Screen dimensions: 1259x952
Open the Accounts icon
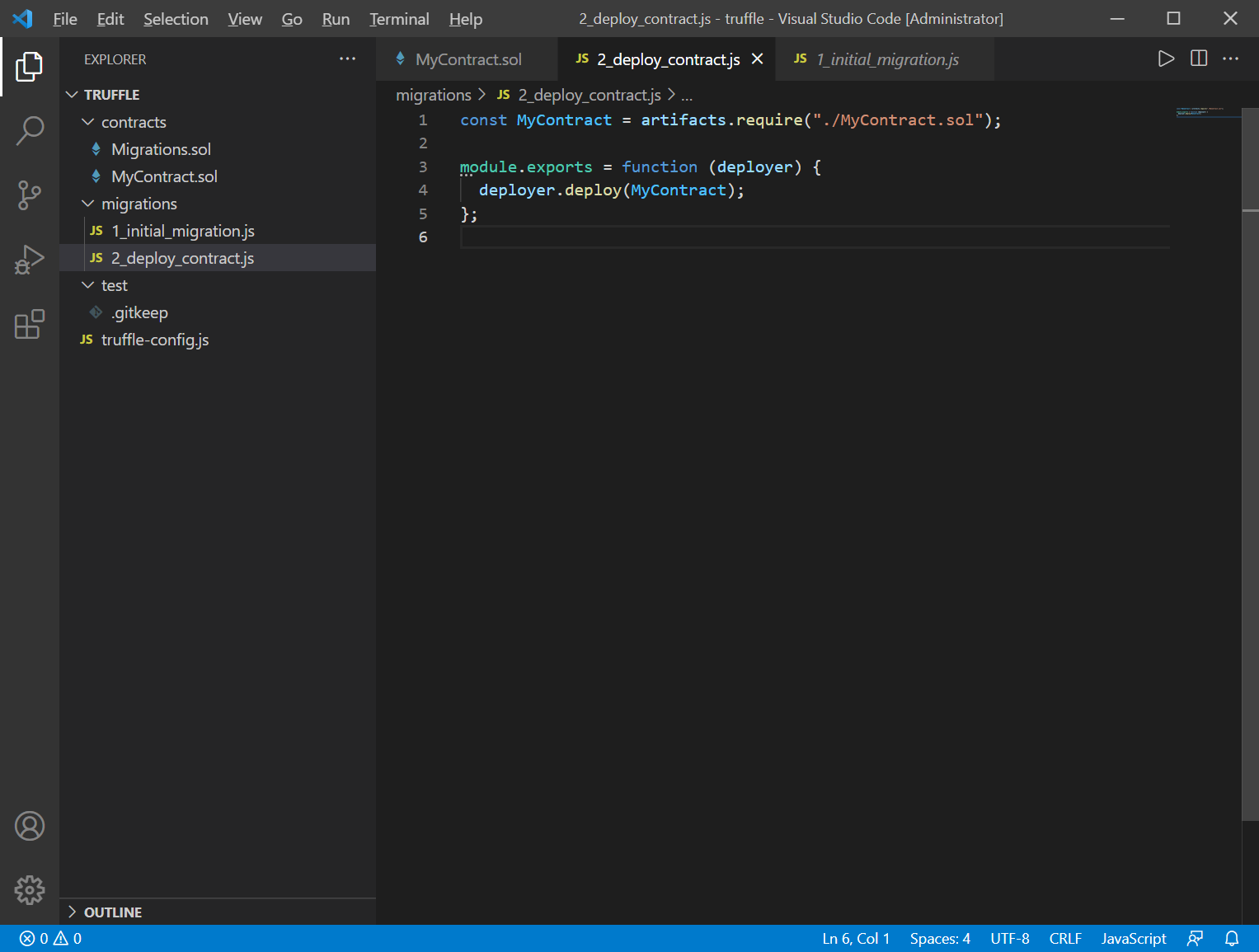(x=30, y=826)
